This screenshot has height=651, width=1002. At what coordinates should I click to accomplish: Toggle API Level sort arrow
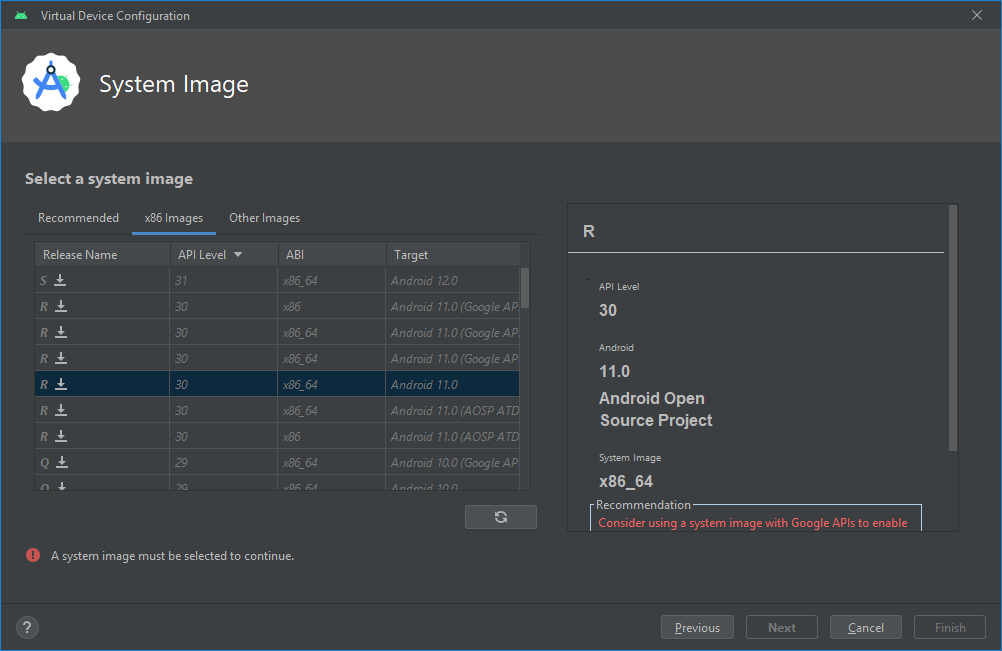point(238,254)
